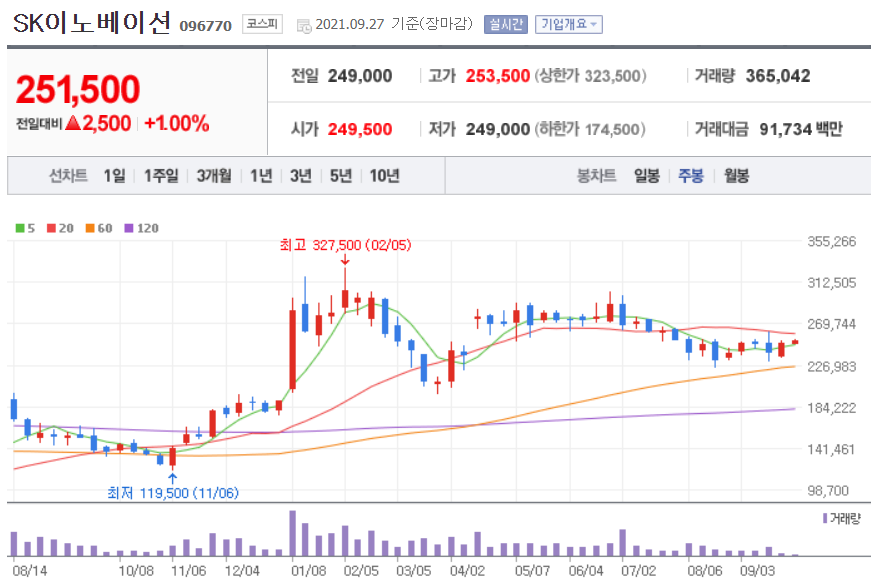871x582 pixels.
Task: Click the stock code 096770
Action: [x=206, y=26]
